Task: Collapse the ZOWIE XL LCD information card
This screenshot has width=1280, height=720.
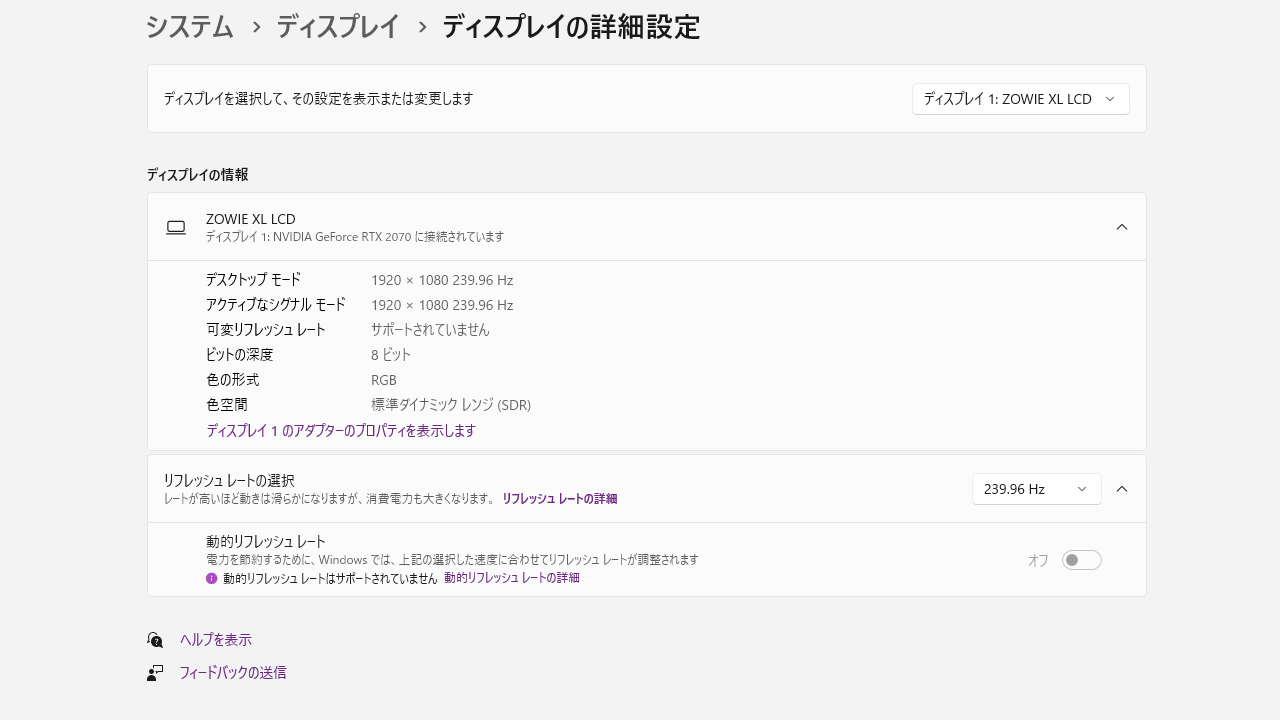Action: coord(1122,227)
